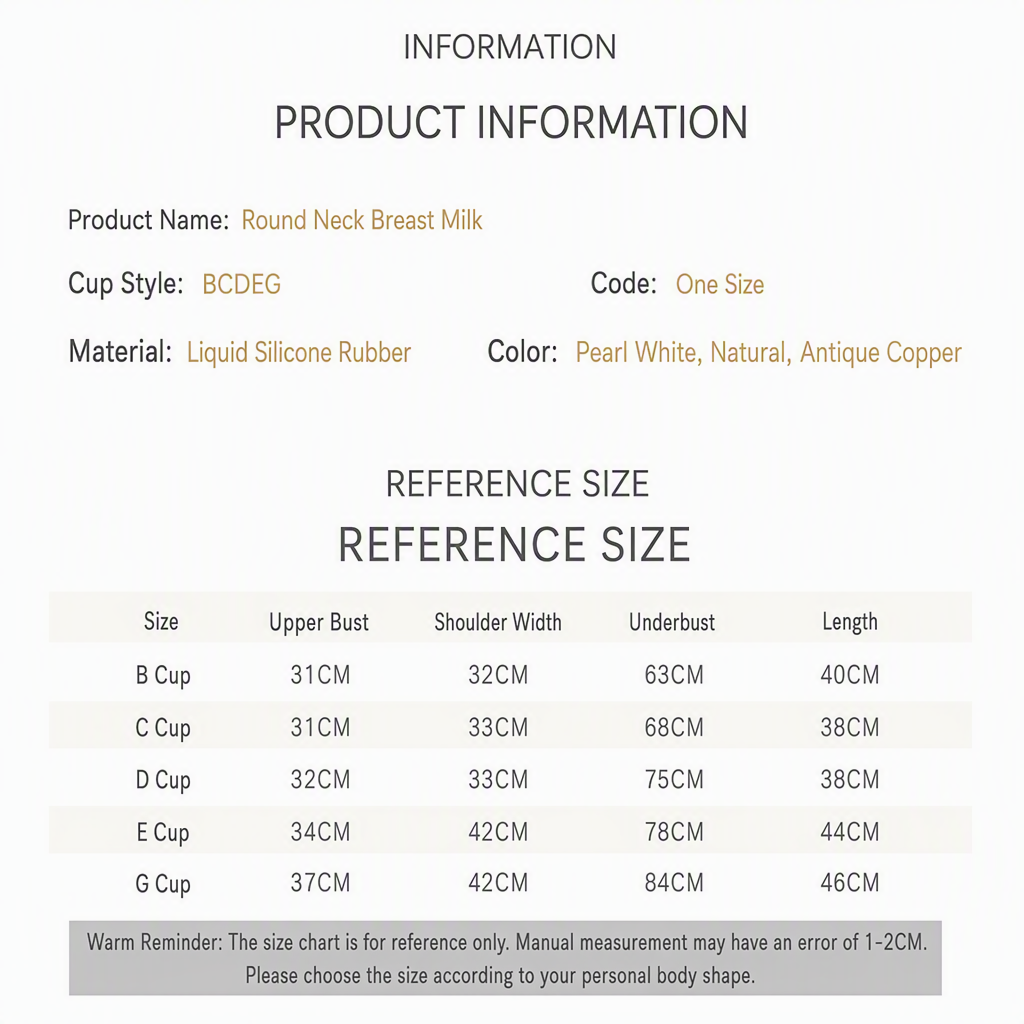Click the Upper Bust column header
This screenshot has height=1024, width=1024.
(x=319, y=622)
